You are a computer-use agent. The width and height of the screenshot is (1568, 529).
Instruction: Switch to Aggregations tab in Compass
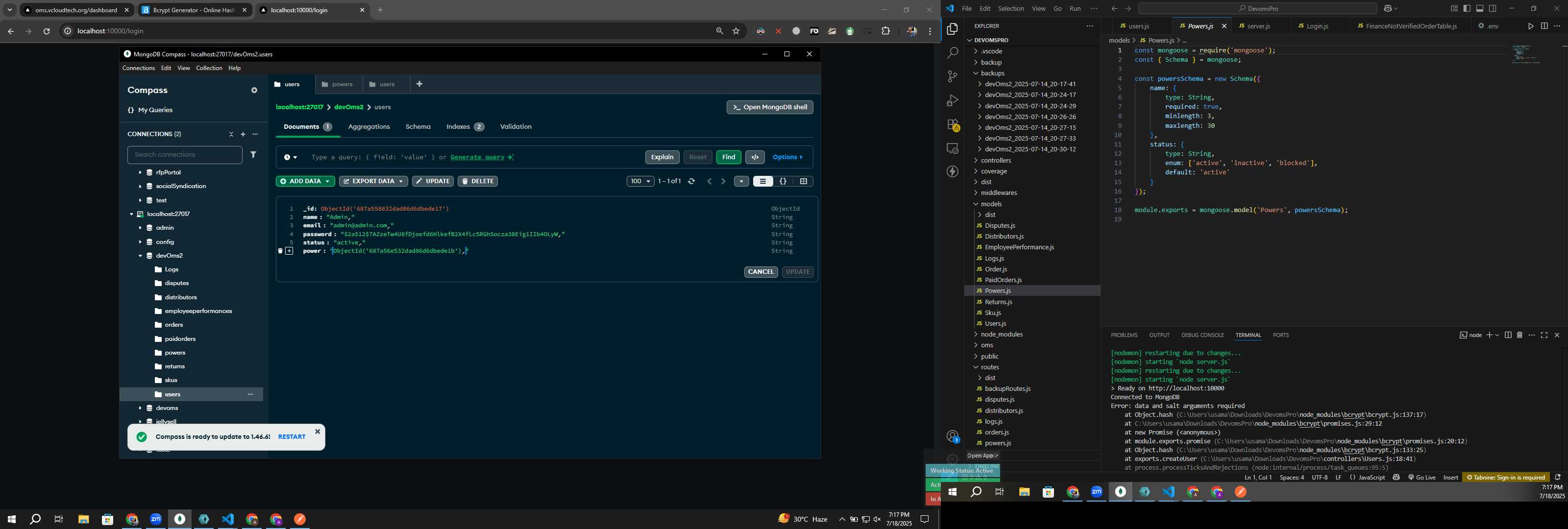coord(369,127)
